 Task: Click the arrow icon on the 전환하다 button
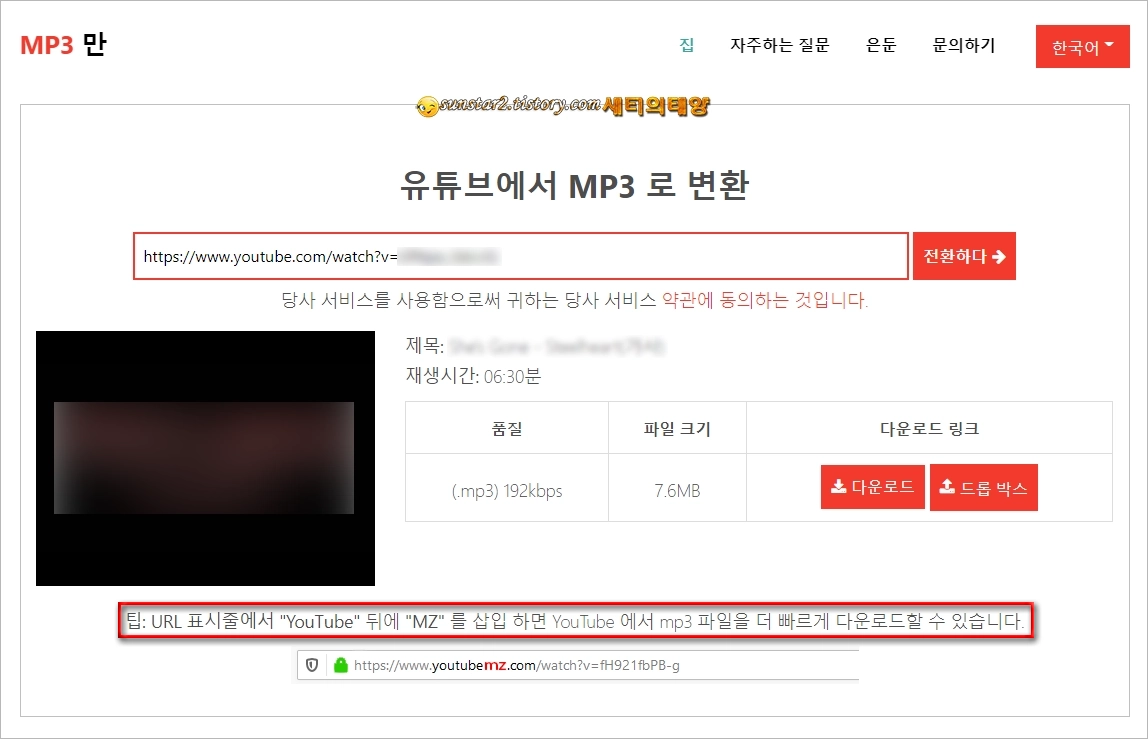(x=997, y=256)
